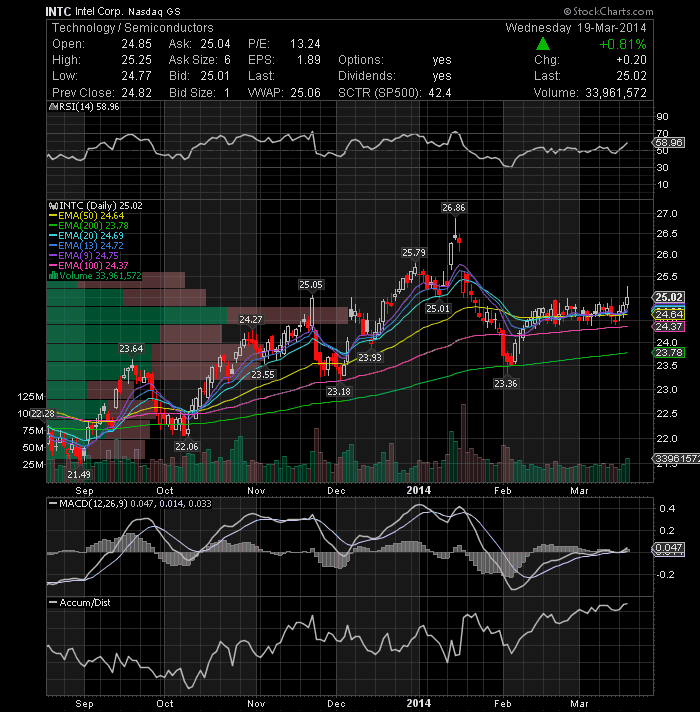The image size is (700, 712).
Task: Click the 25.05 price annotation
Action: click(311, 285)
